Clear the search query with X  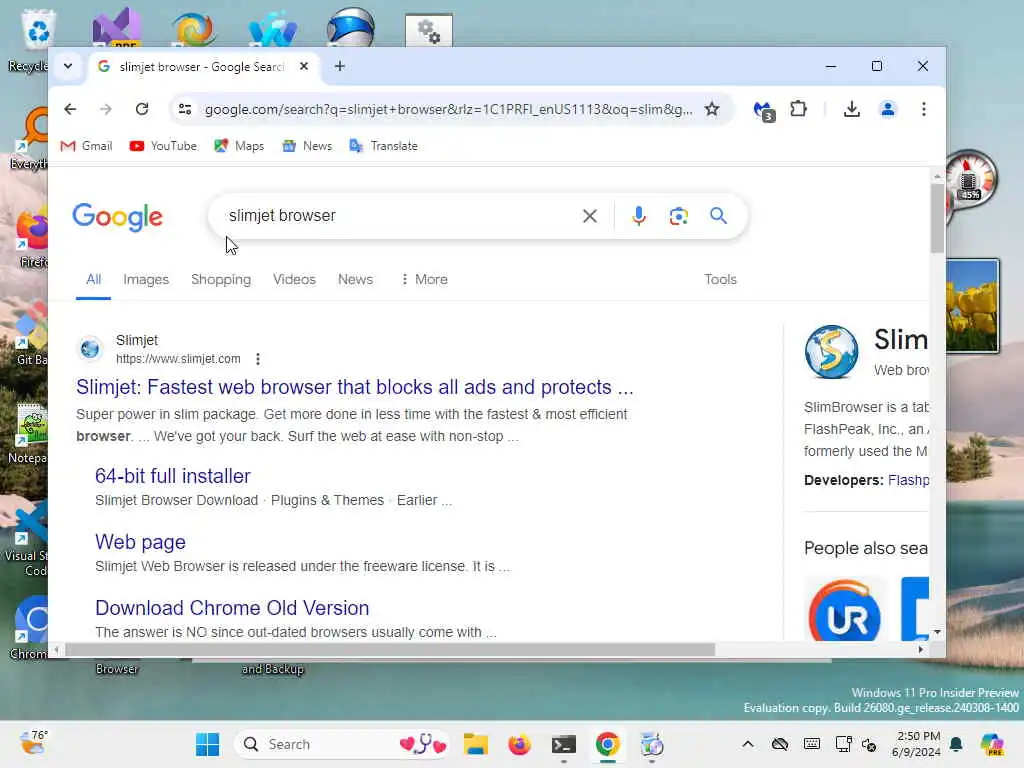tap(590, 216)
